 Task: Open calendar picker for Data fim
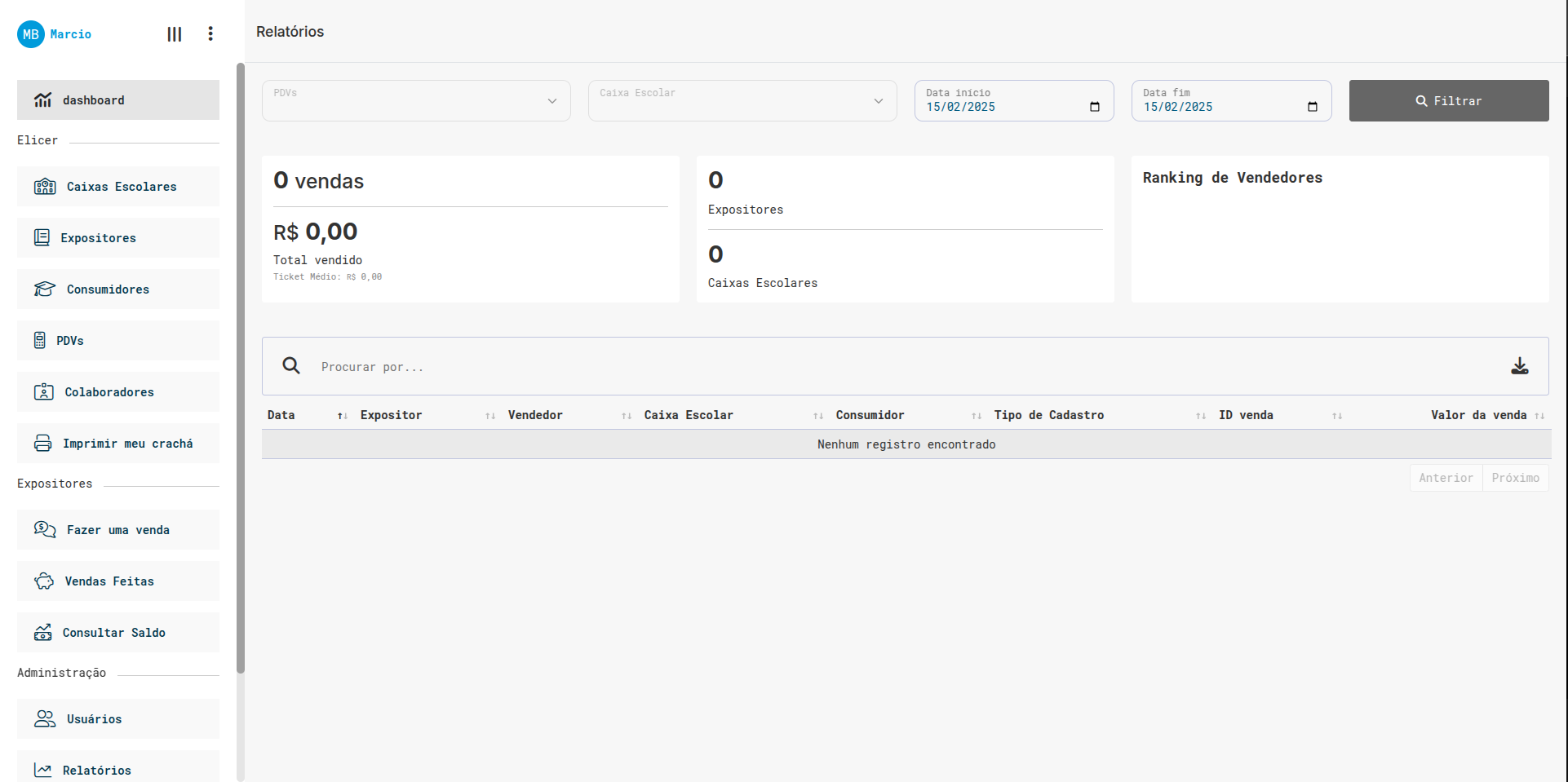click(x=1313, y=107)
